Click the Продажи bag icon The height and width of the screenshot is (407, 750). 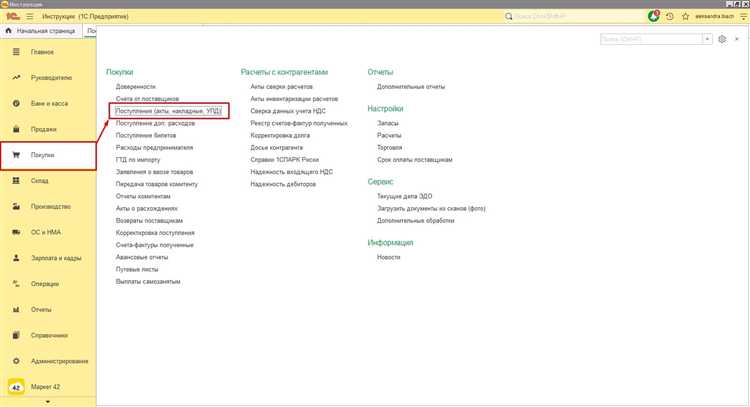pyautogui.click(x=16, y=129)
